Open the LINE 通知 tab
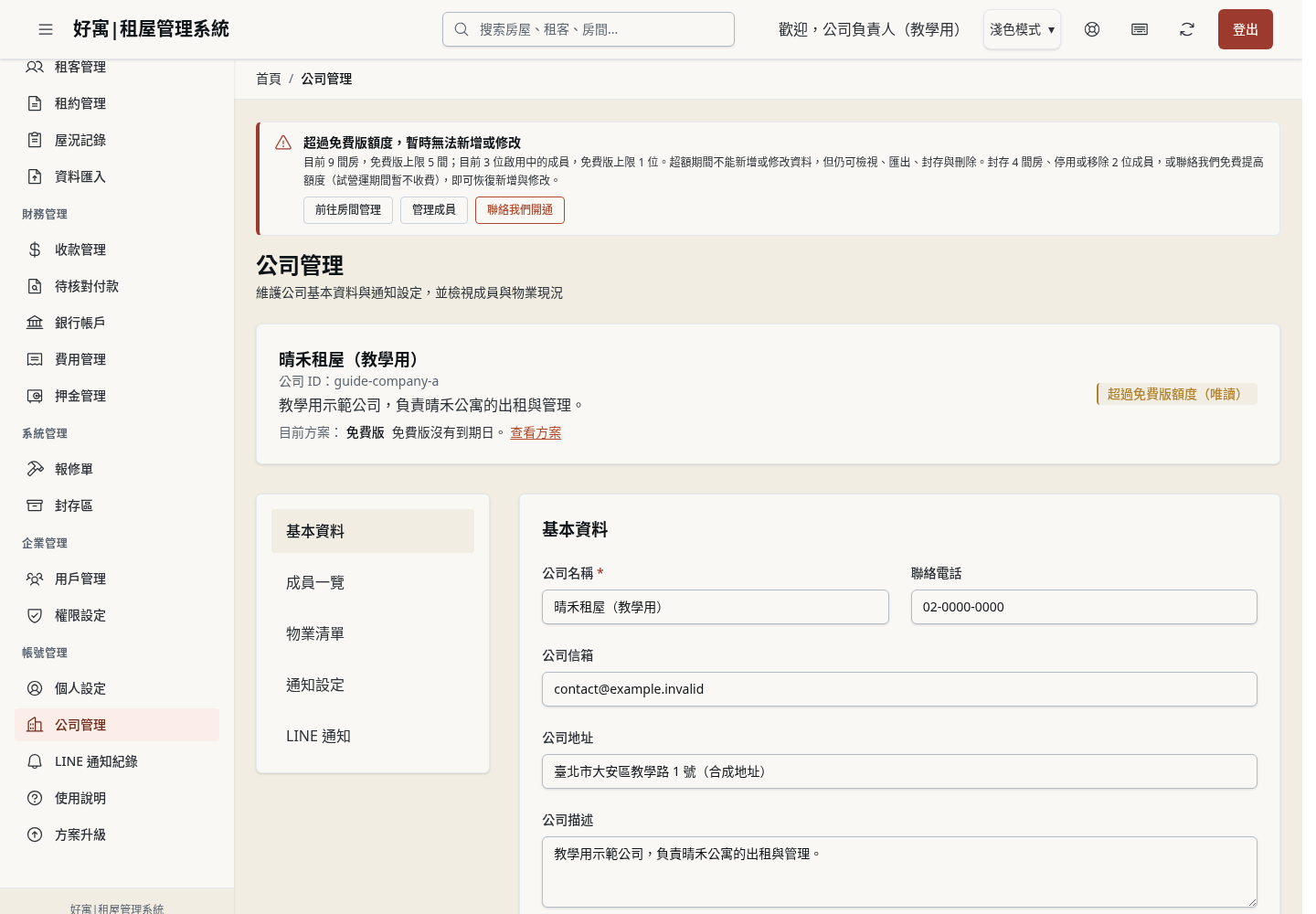Image resolution: width=1316 pixels, height=914 pixels. (373, 736)
